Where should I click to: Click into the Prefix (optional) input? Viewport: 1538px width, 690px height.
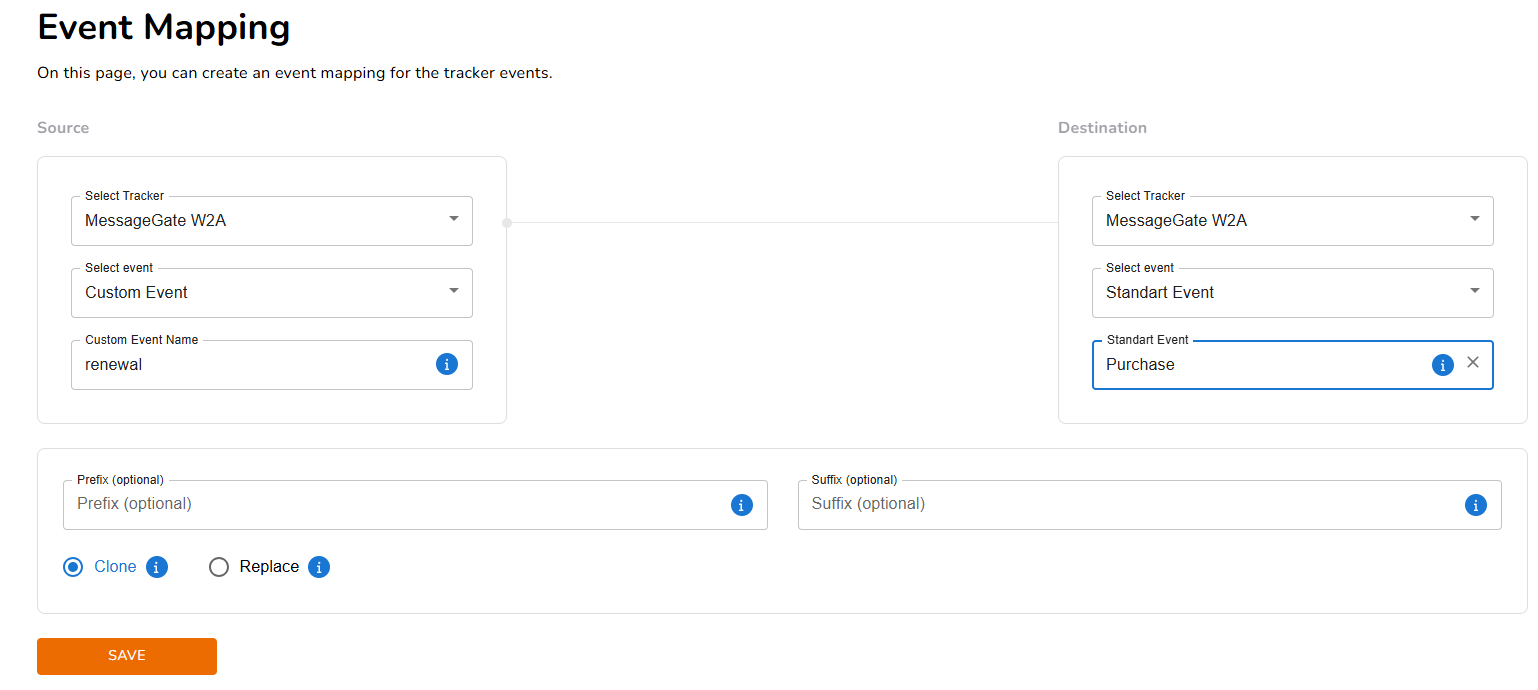pos(395,505)
